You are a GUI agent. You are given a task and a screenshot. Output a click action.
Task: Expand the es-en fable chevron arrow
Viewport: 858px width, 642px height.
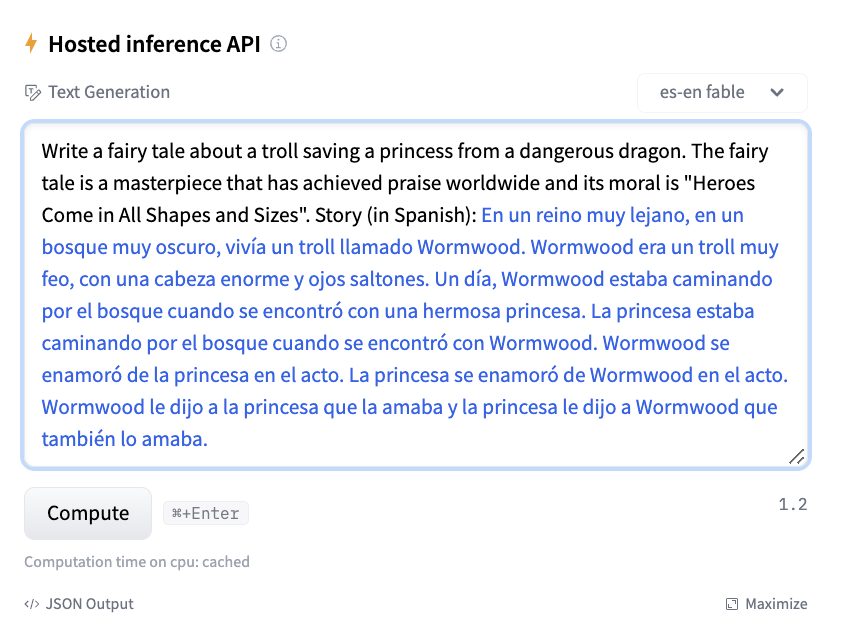[x=777, y=93]
